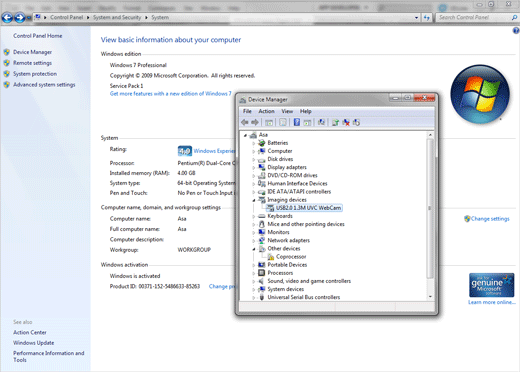Go back using the Control Panel back arrow
Screen dimensions: 520x372
coord(7,18)
